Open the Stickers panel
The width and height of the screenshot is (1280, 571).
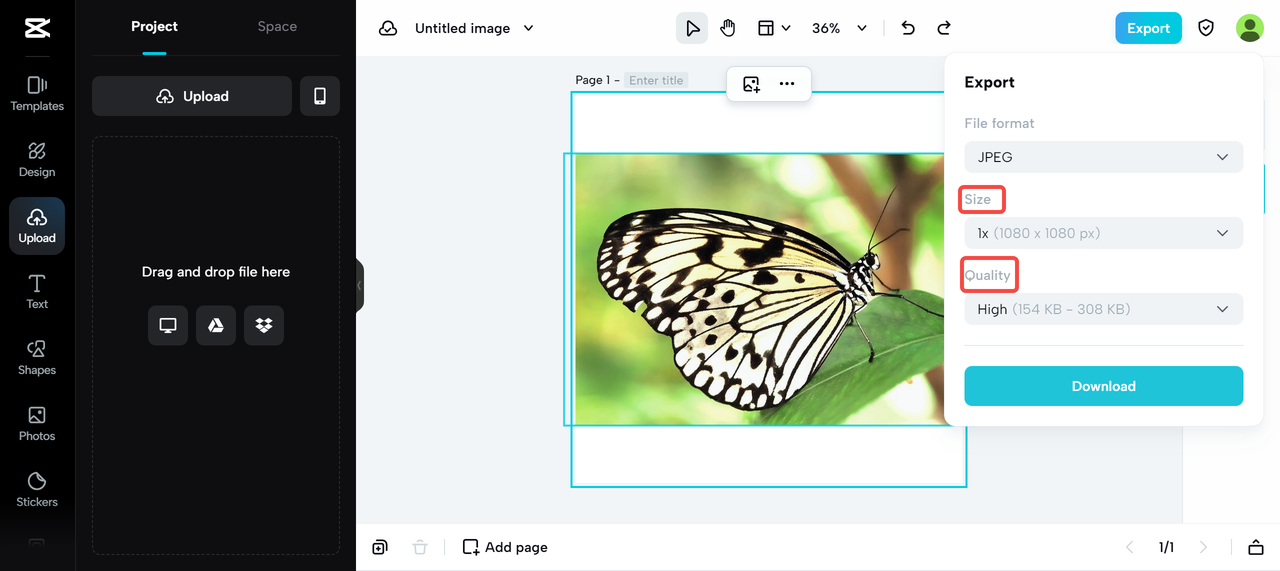tap(37, 490)
